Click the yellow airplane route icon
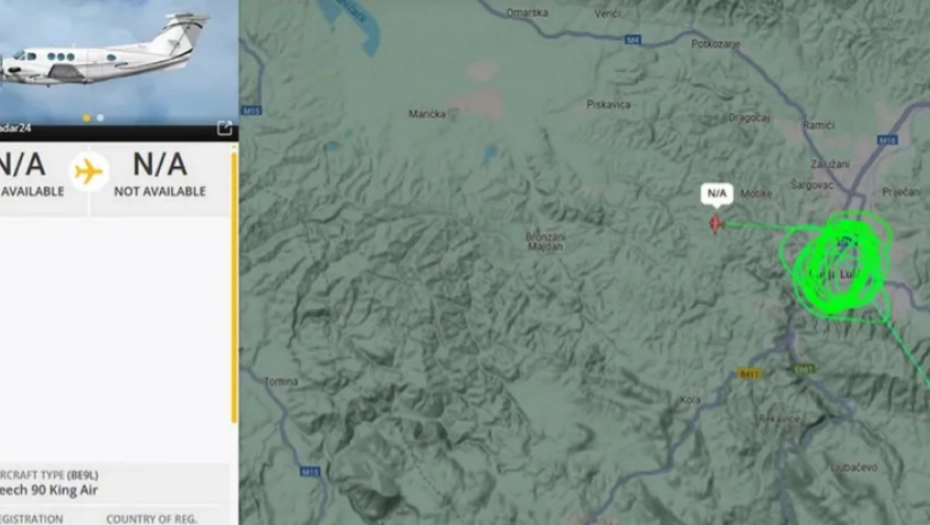This screenshot has height=525, width=930. (88, 172)
